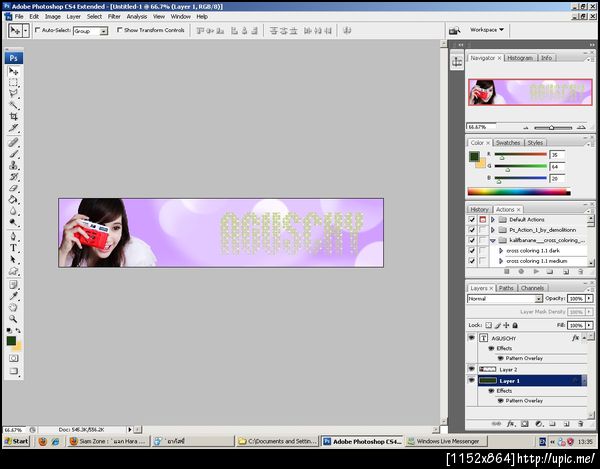The width and height of the screenshot is (600, 469).
Task: Open Windows Live Messenger taskbar button
Action: (x=446, y=441)
